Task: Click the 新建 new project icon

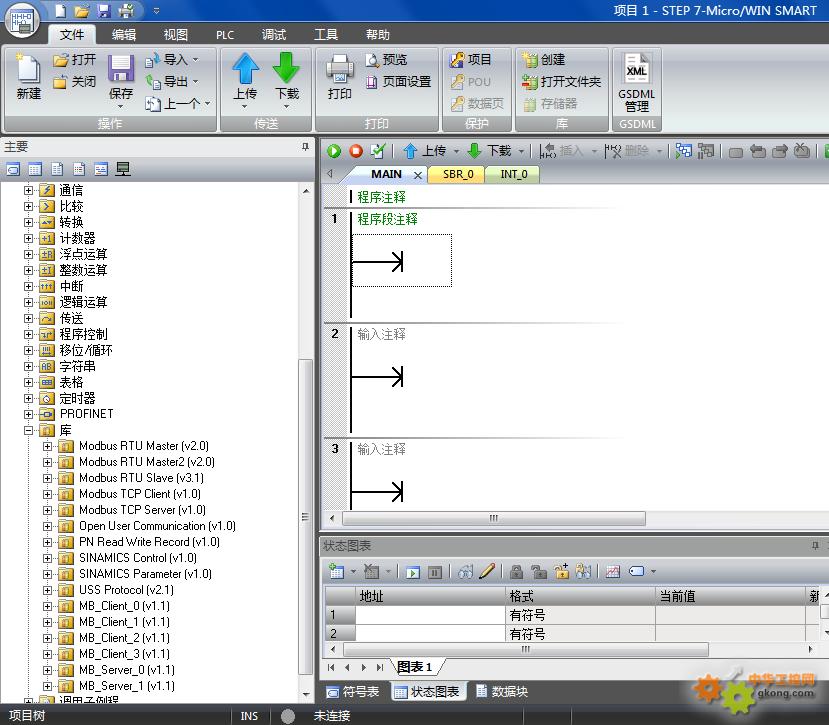Action: (x=28, y=69)
